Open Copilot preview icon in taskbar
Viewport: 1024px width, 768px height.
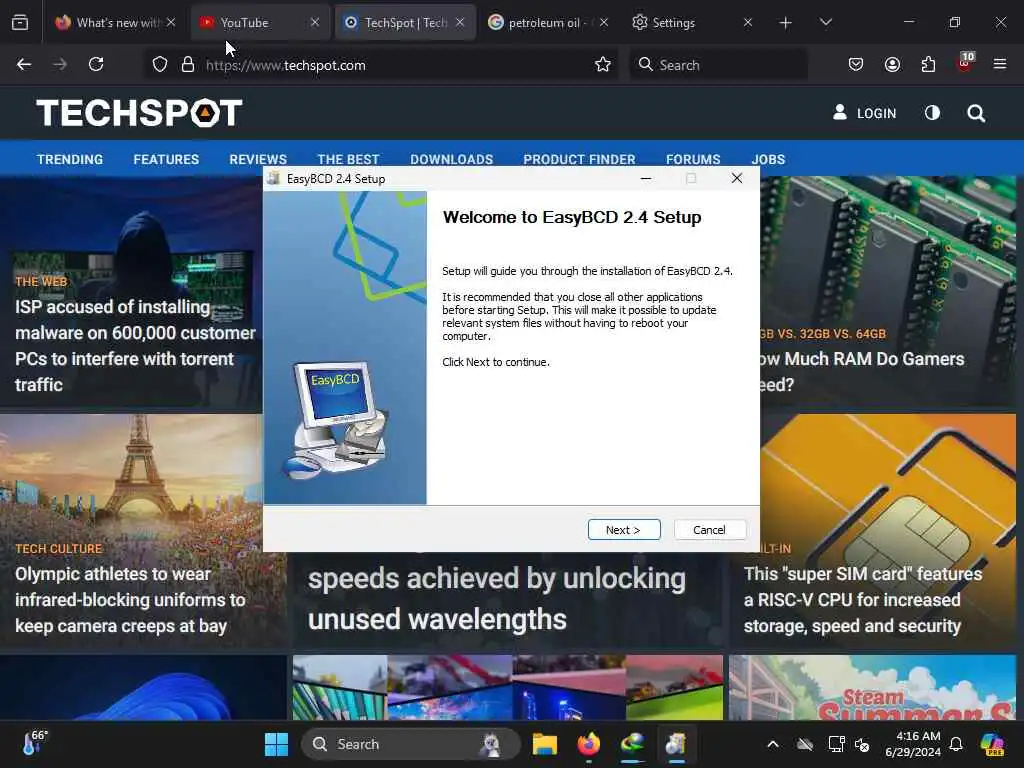(992, 744)
